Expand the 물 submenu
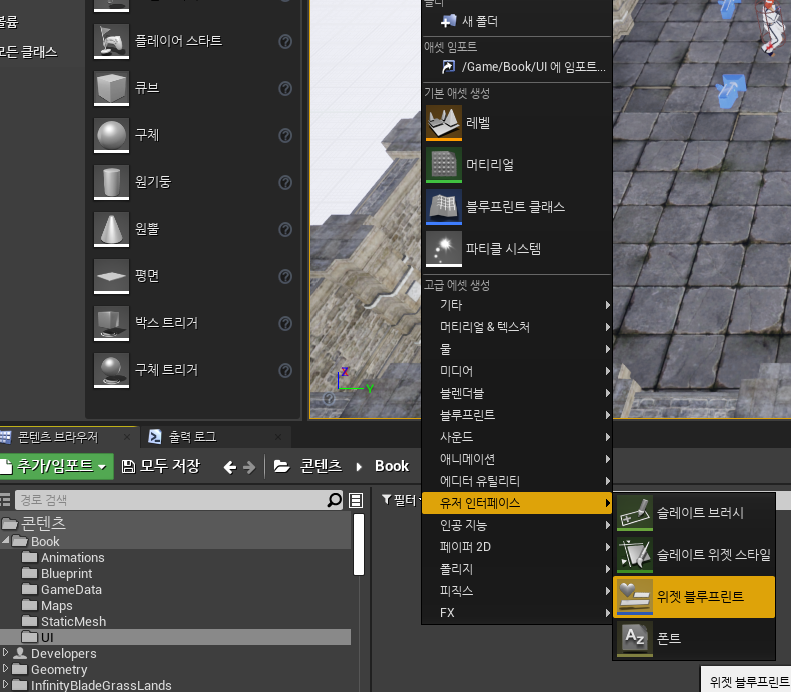 (517, 349)
